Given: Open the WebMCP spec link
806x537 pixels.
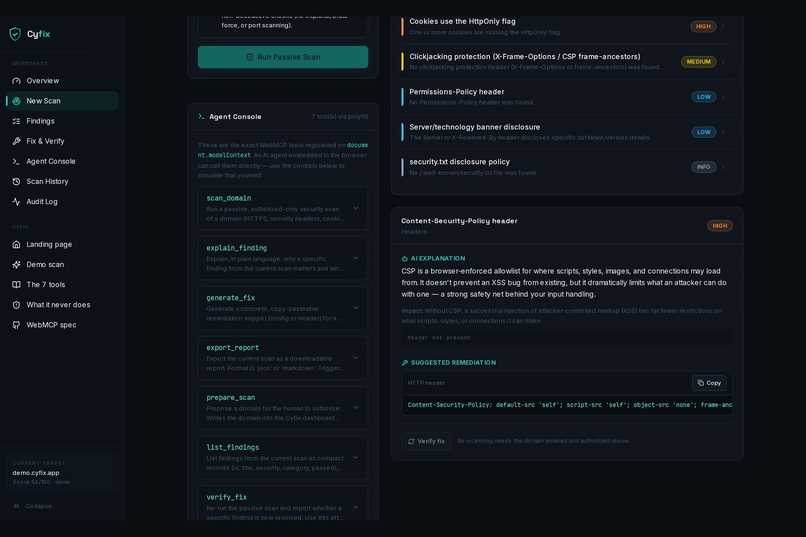Looking at the screenshot, I should click(x=62, y=325).
